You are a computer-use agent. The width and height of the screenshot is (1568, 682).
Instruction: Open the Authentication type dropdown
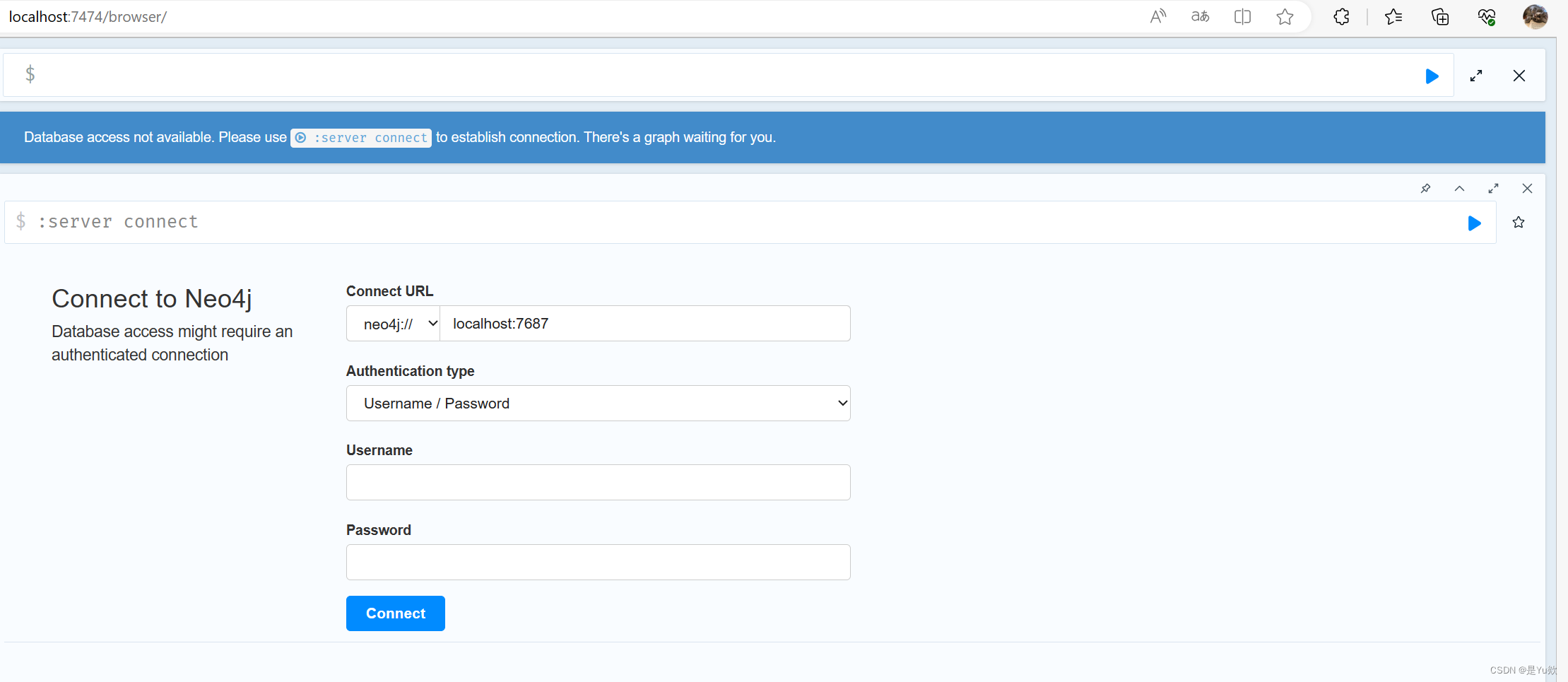tap(598, 404)
